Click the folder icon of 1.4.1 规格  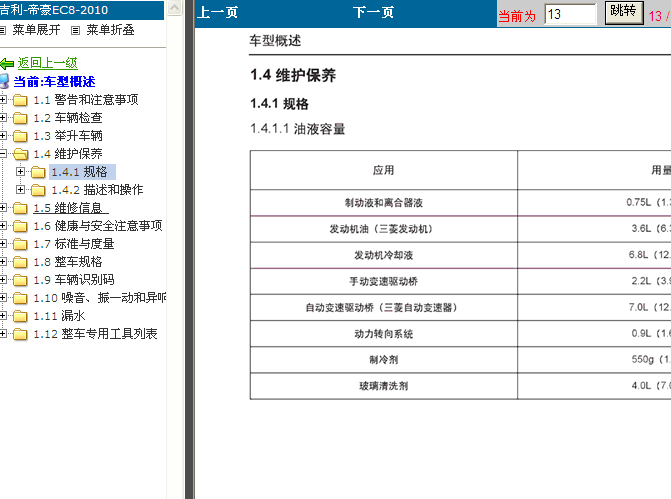click(38, 172)
